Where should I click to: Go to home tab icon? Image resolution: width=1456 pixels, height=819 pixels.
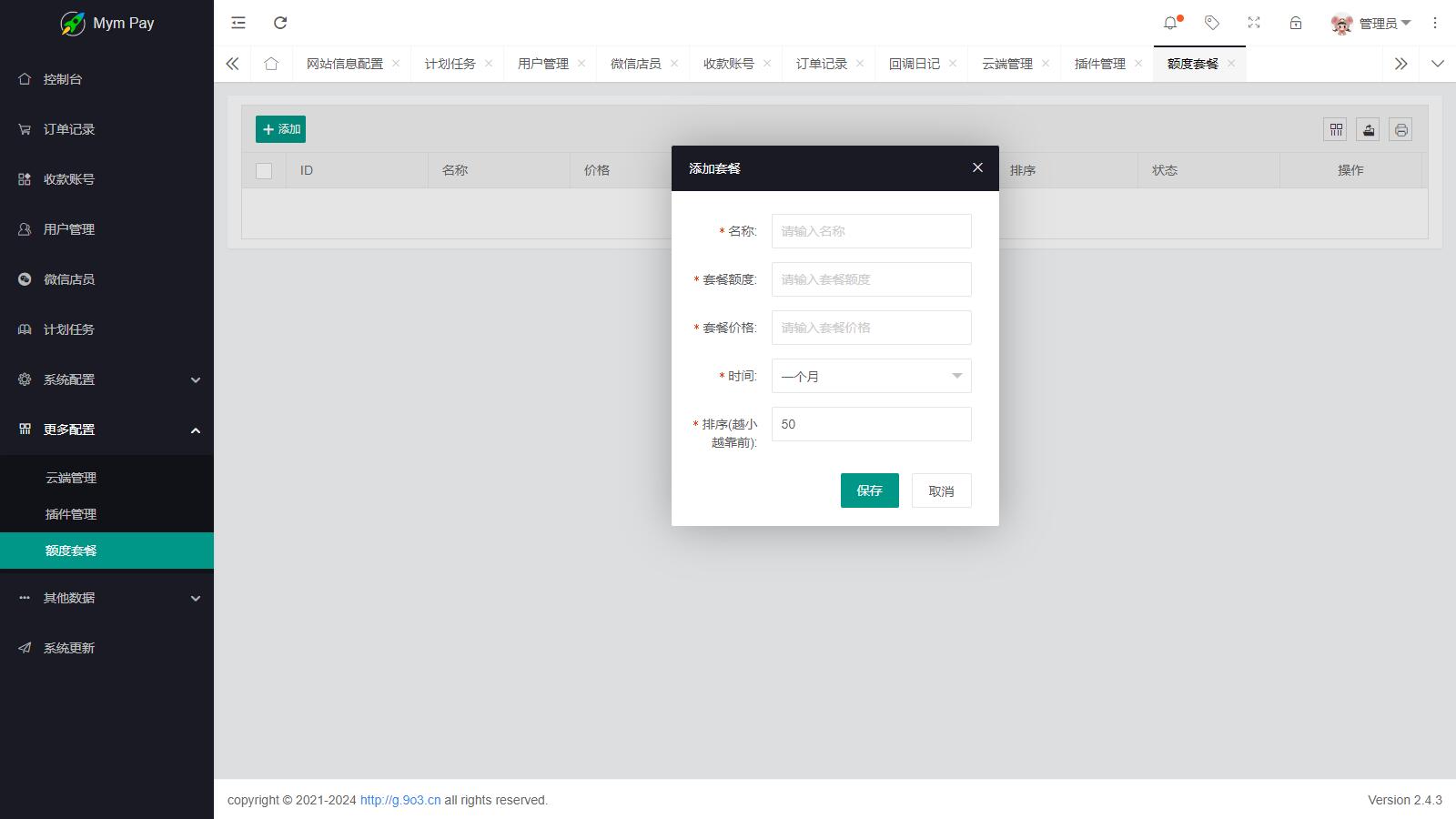pos(271,64)
